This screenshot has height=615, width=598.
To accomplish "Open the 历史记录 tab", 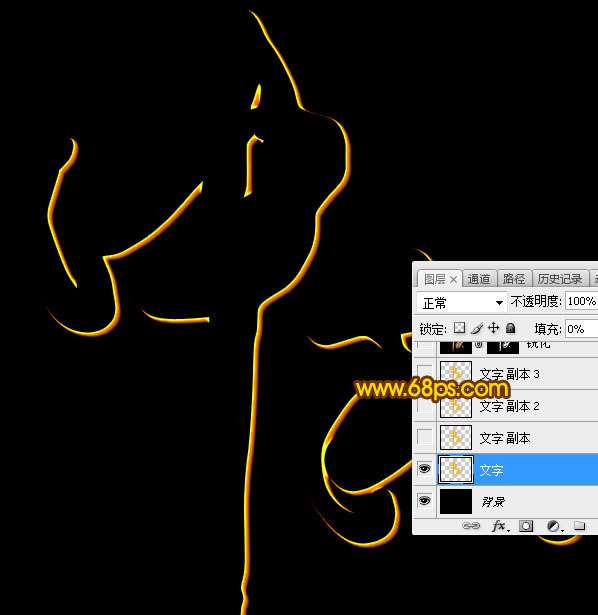I will [560, 279].
